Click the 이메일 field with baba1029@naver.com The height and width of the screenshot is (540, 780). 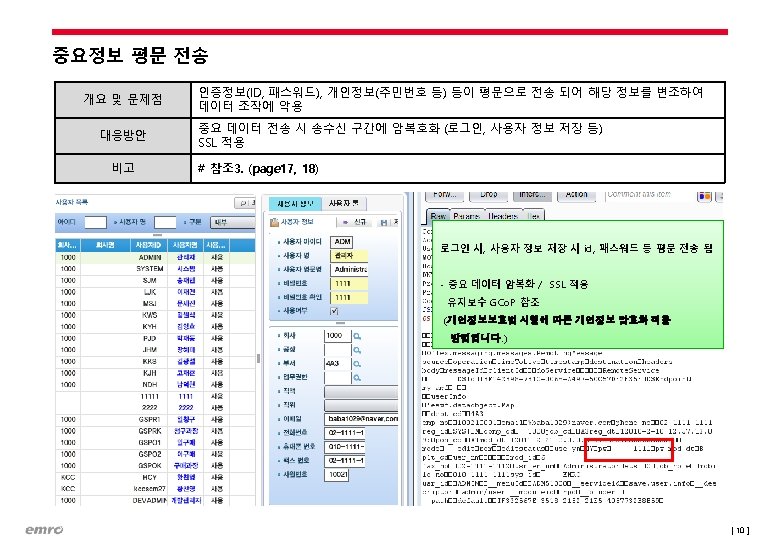[x=362, y=419]
